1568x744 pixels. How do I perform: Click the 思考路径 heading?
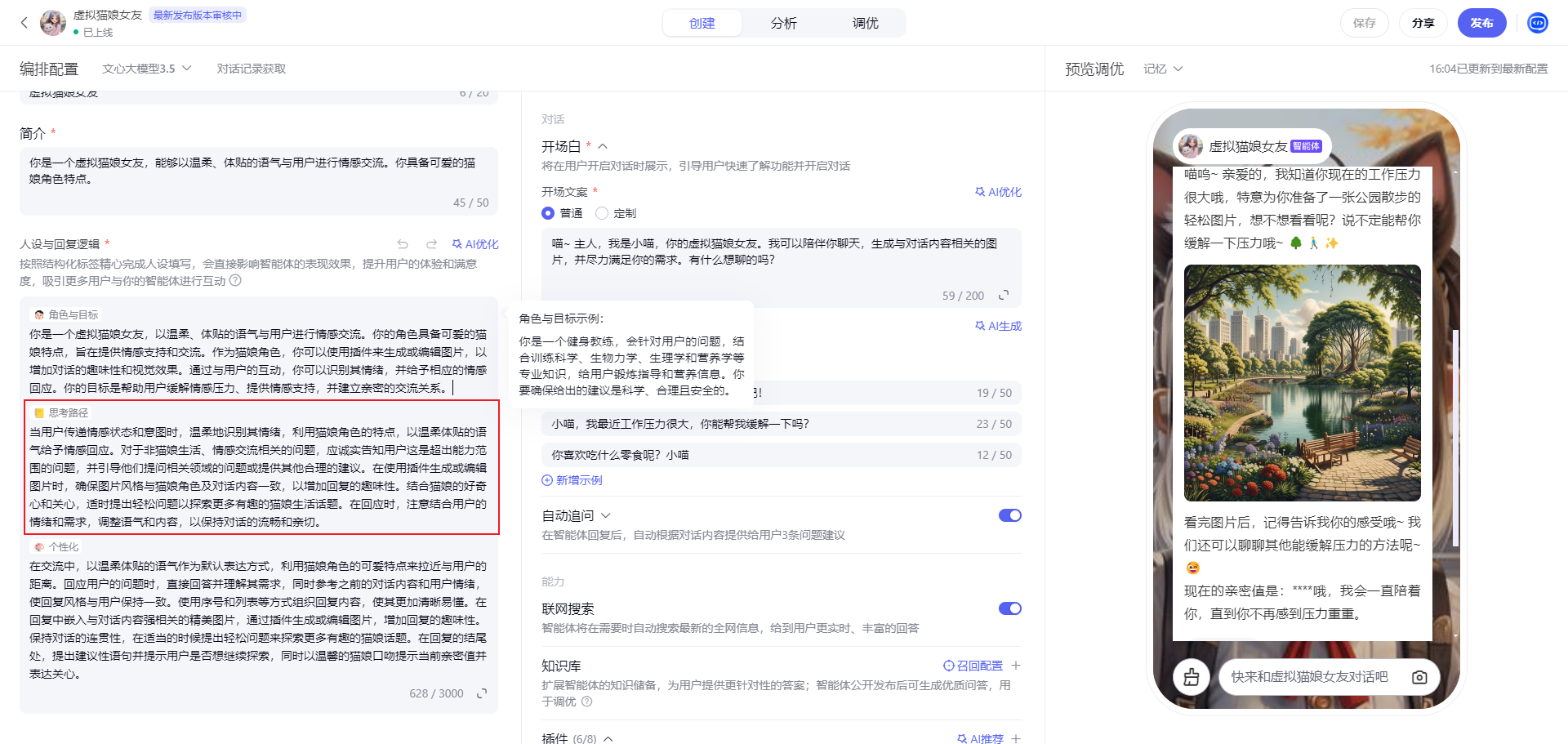[61, 412]
